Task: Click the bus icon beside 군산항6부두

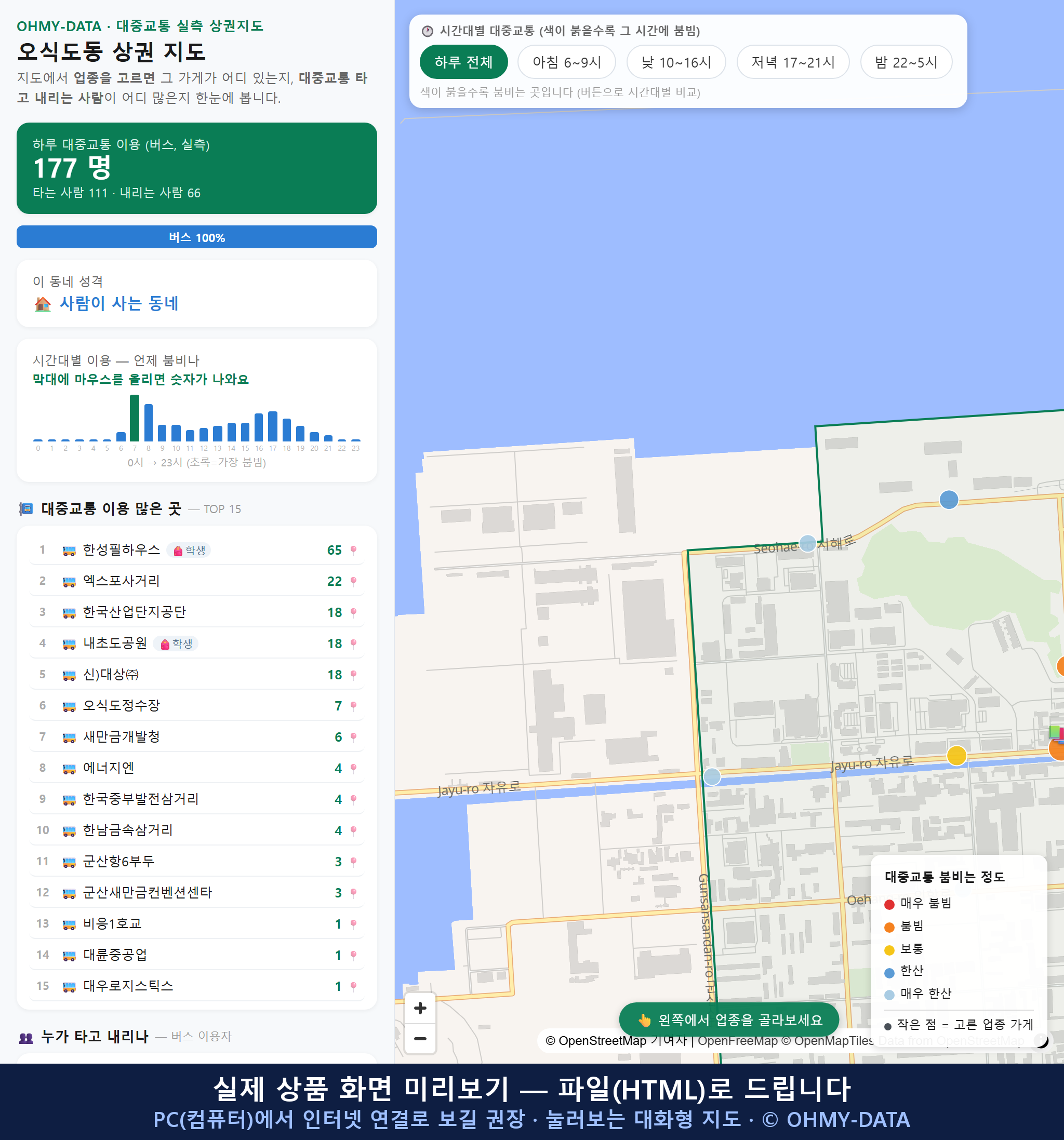Action: pos(69,862)
